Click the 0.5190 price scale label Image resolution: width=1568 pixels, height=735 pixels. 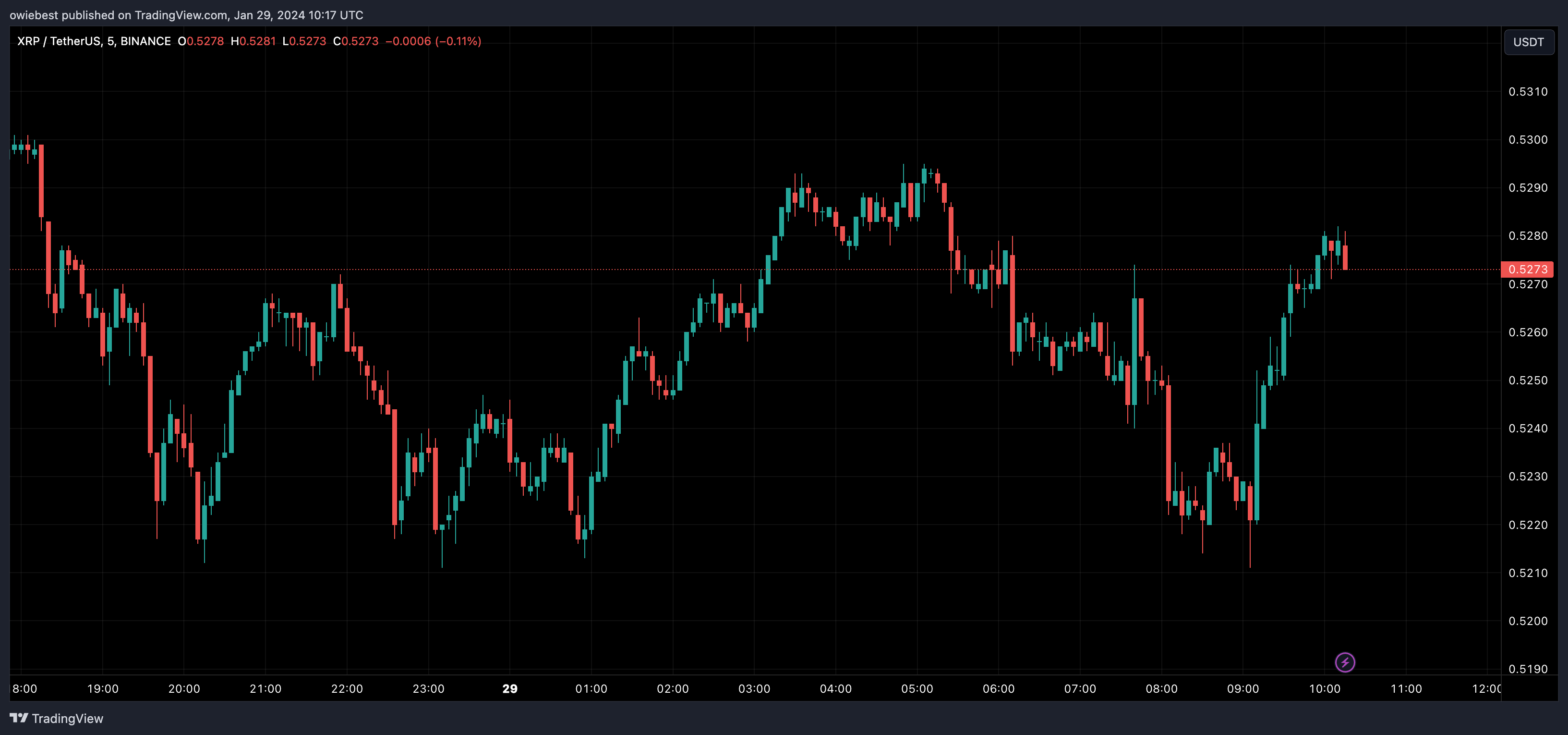1528,669
